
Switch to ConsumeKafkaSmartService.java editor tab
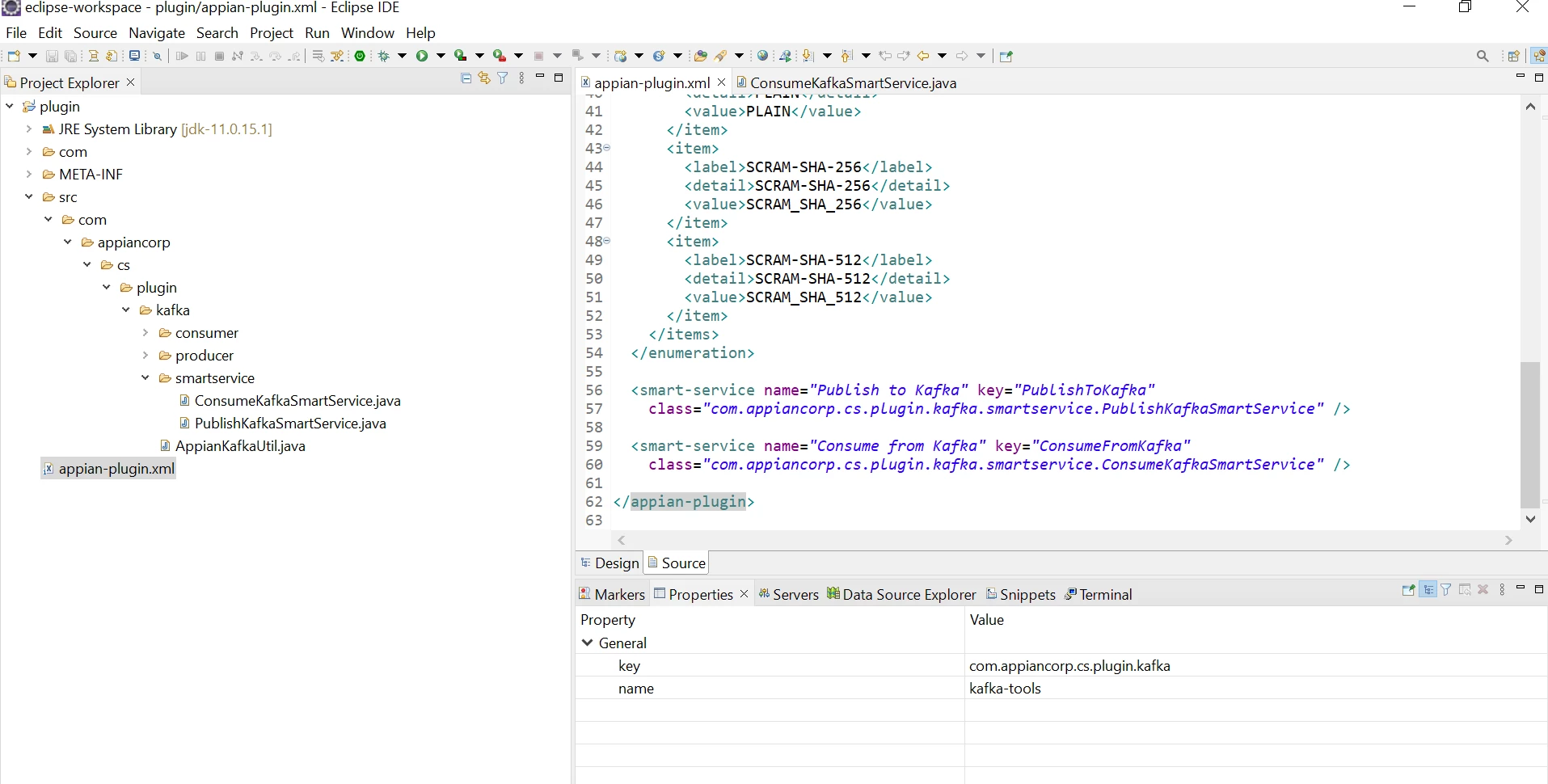[x=846, y=82]
